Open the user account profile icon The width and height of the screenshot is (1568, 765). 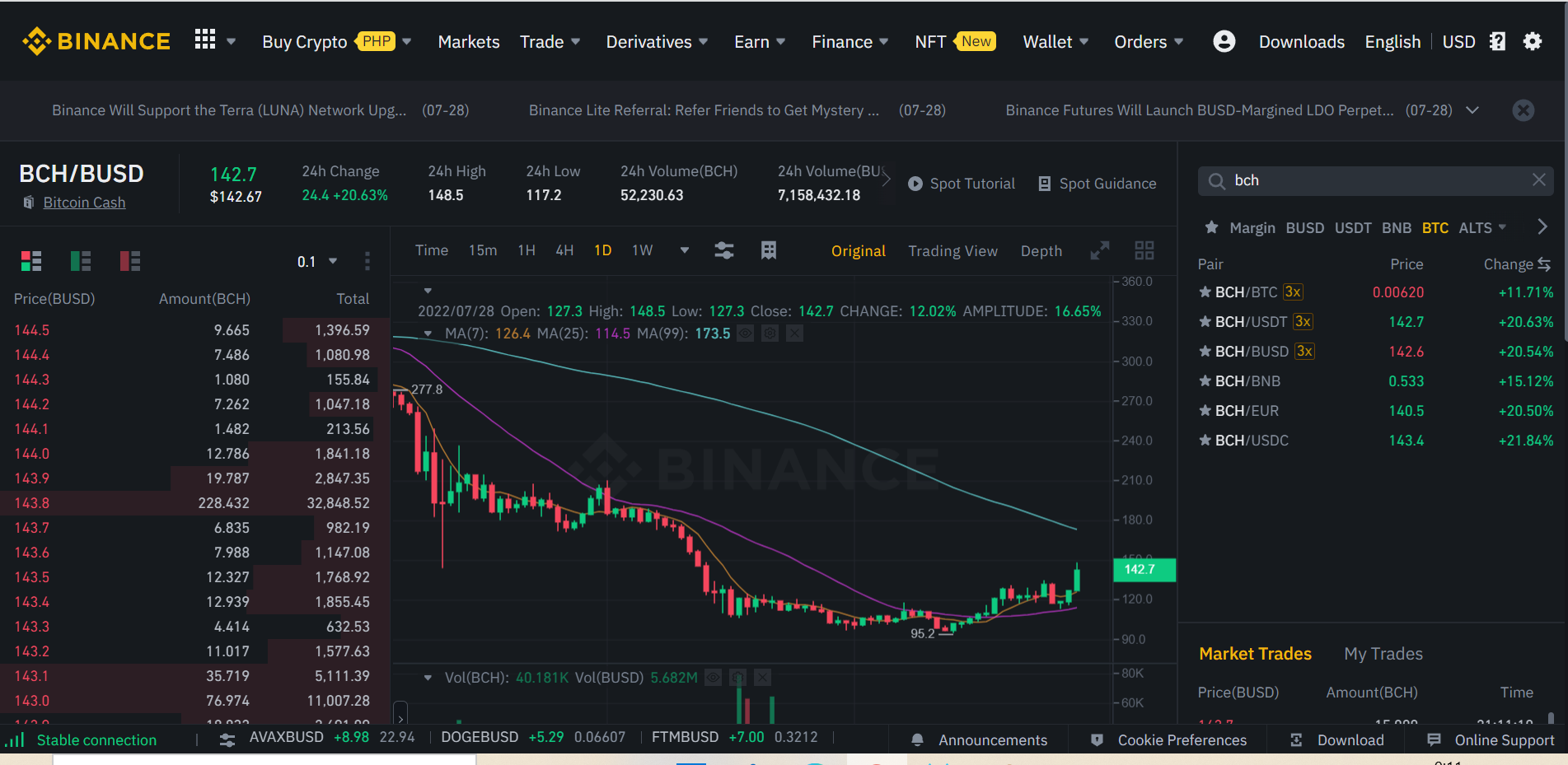pos(1224,41)
